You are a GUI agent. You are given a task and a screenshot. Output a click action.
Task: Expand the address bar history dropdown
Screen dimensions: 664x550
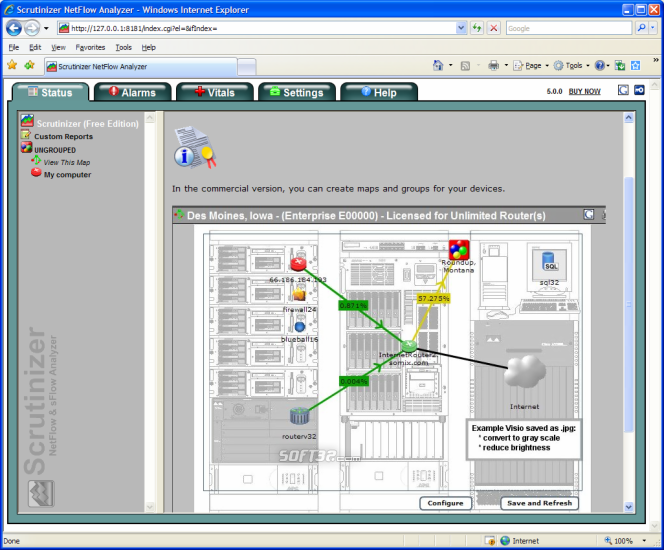coord(461,28)
